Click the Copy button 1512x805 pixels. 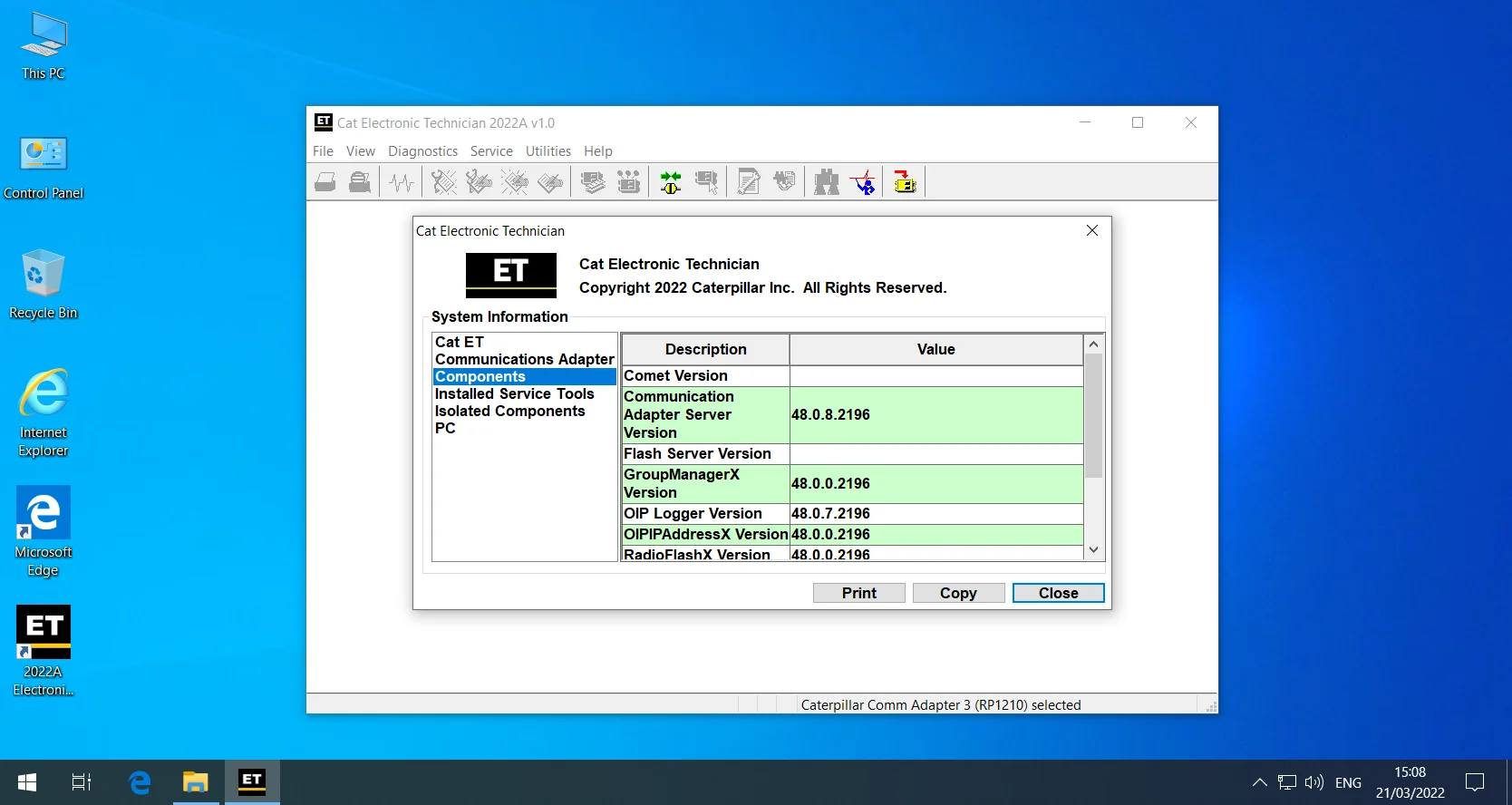click(958, 593)
